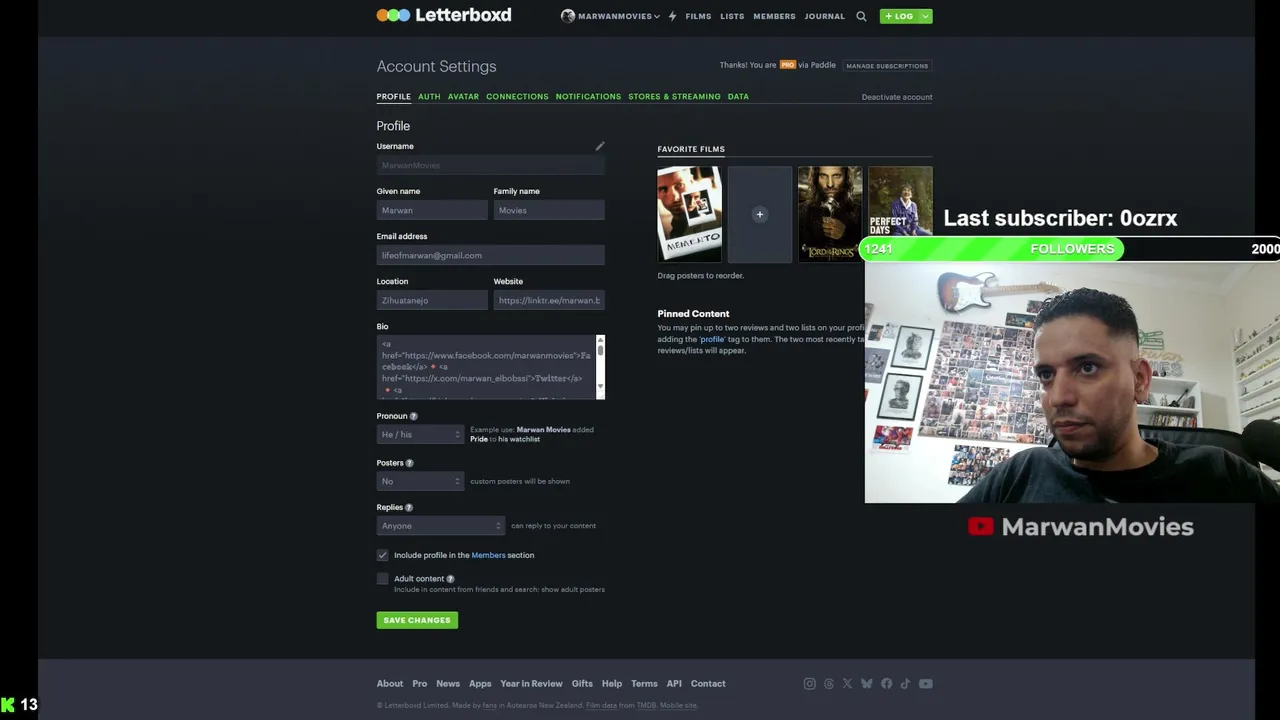Switch to the Avatar settings tab
The width and height of the screenshot is (1280, 720).
(x=463, y=97)
